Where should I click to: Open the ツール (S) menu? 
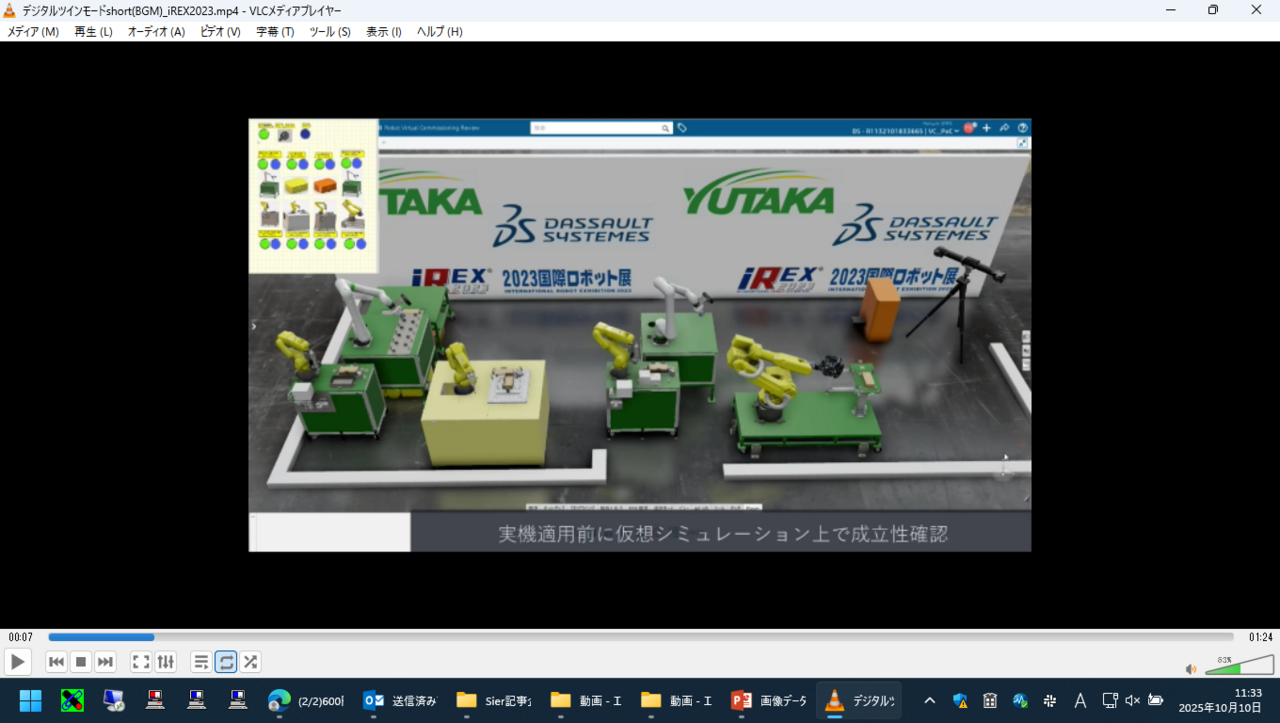[329, 32]
